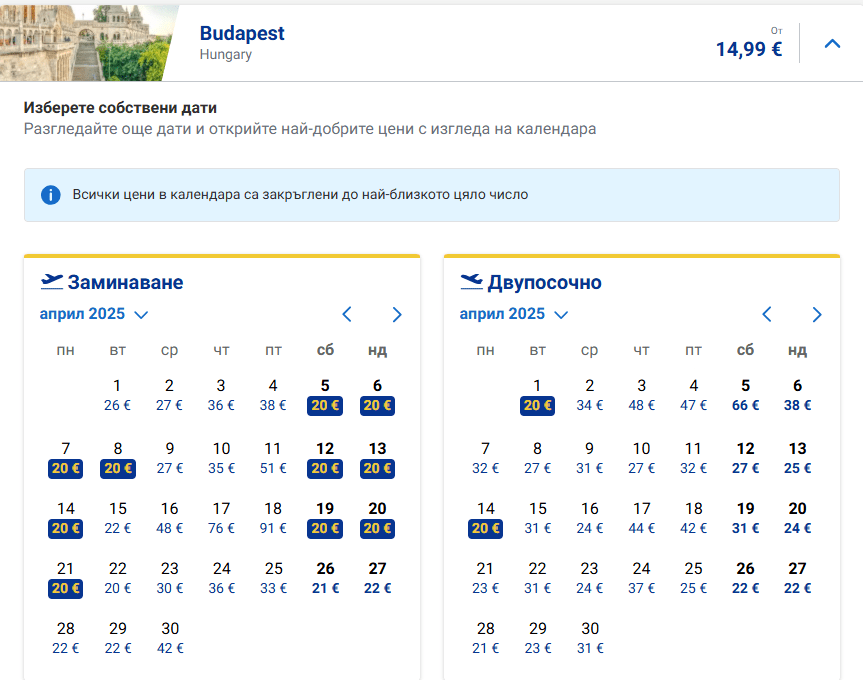This screenshot has width=863, height=680.
Task: Open the departure month dropdown април 2025
Action: [x=94, y=314]
